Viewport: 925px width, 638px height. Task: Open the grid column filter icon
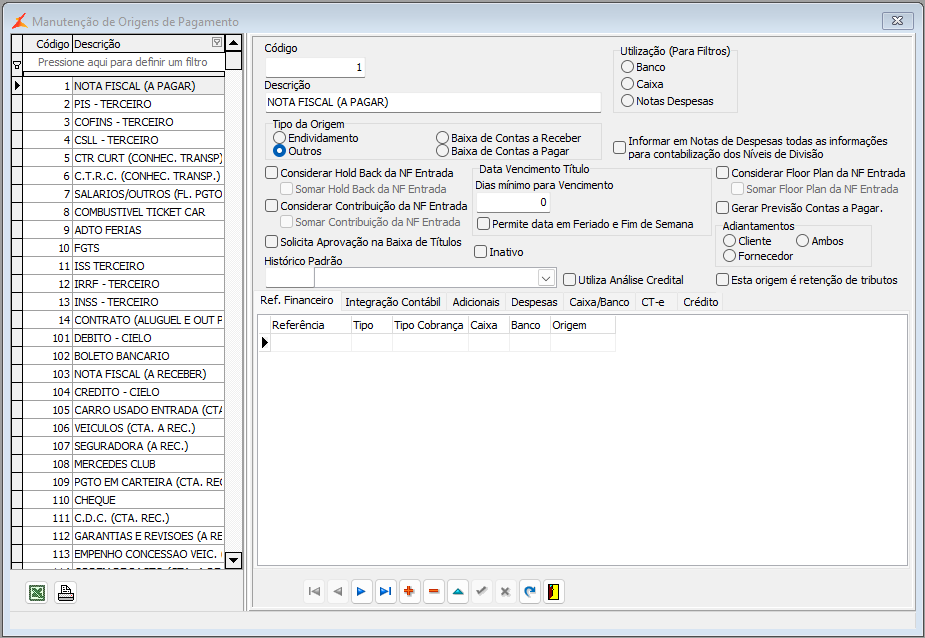pos(217,42)
